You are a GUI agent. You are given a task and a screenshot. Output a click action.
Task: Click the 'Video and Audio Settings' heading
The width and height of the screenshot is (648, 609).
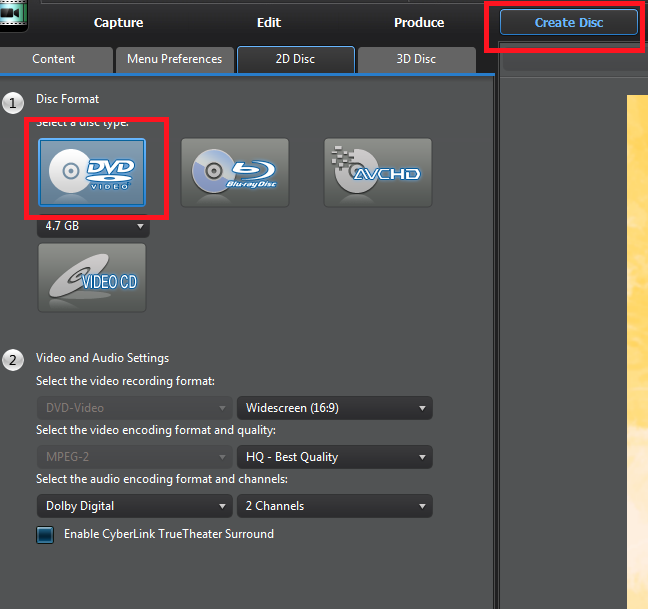tap(102, 358)
